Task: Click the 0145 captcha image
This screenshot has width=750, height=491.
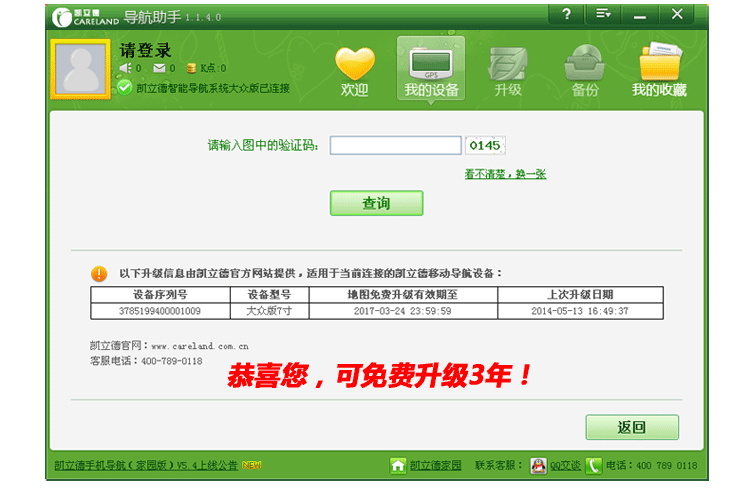Action: tap(485, 145)
